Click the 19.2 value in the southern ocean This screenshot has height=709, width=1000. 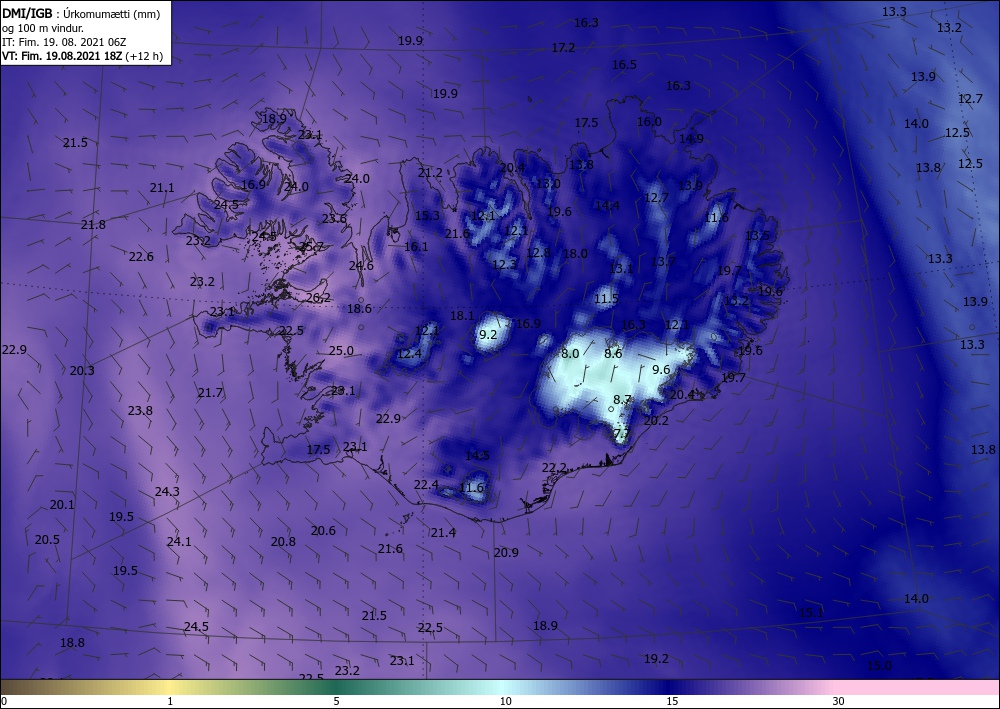tap(656, 659)
